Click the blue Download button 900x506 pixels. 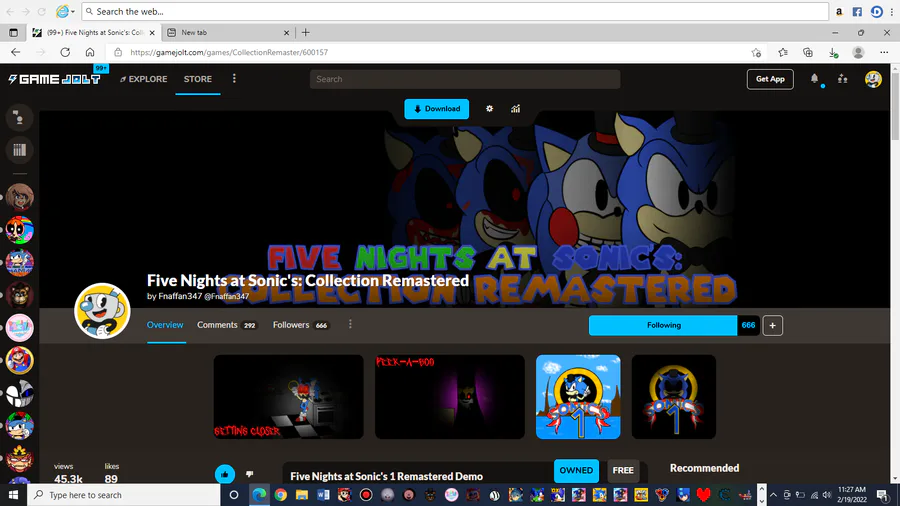436,109
